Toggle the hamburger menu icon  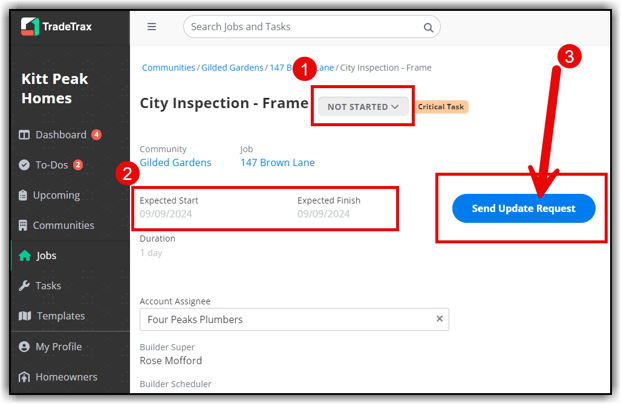point(152,27)
